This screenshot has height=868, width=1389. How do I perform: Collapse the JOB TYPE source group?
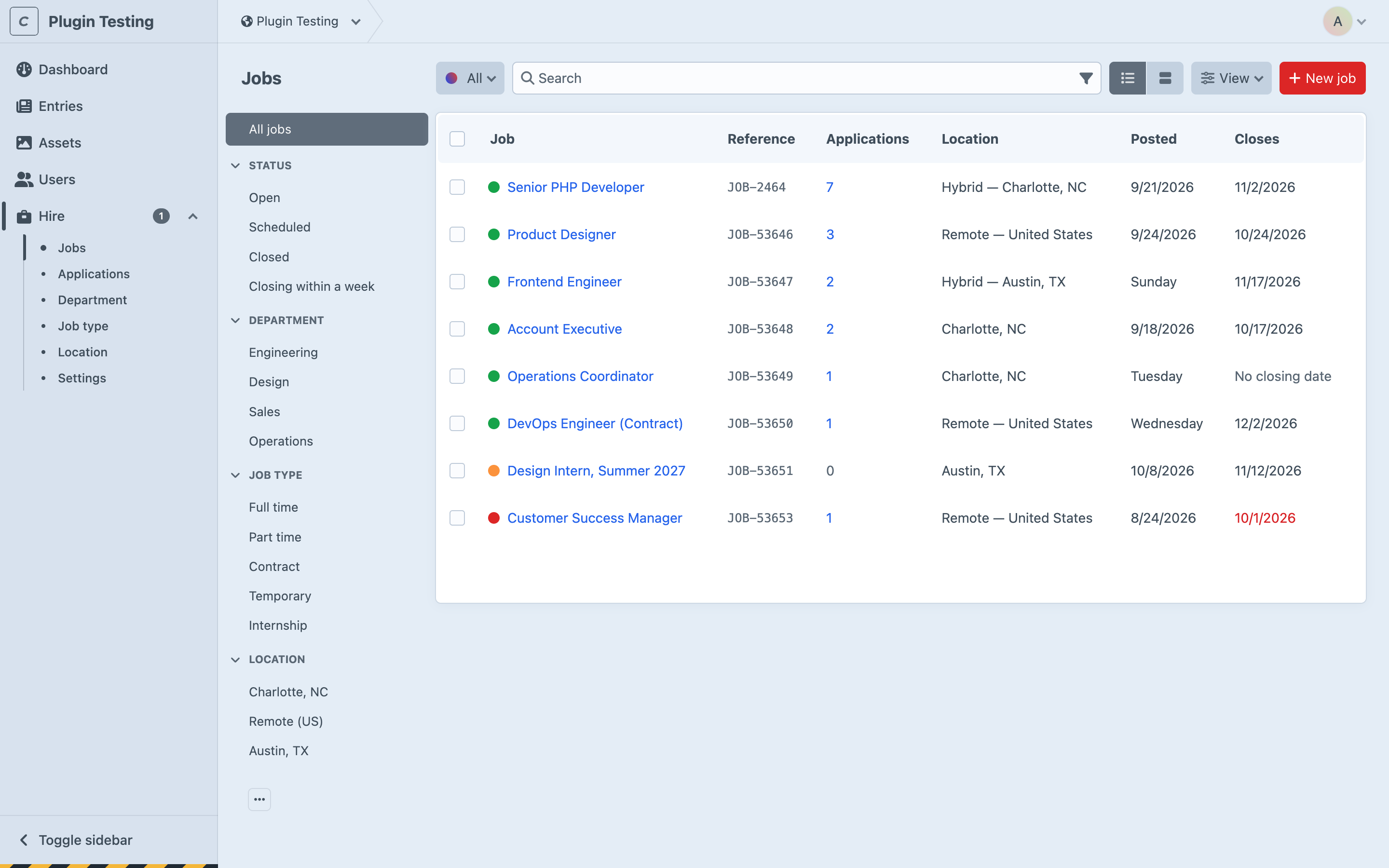click(x=235, y=475)
